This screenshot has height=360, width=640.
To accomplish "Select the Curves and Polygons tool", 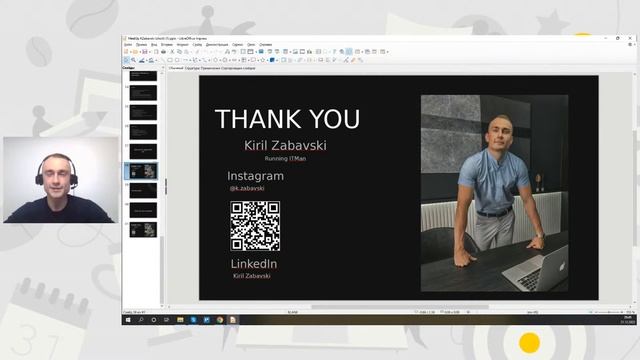I will [x=196, y=60].
